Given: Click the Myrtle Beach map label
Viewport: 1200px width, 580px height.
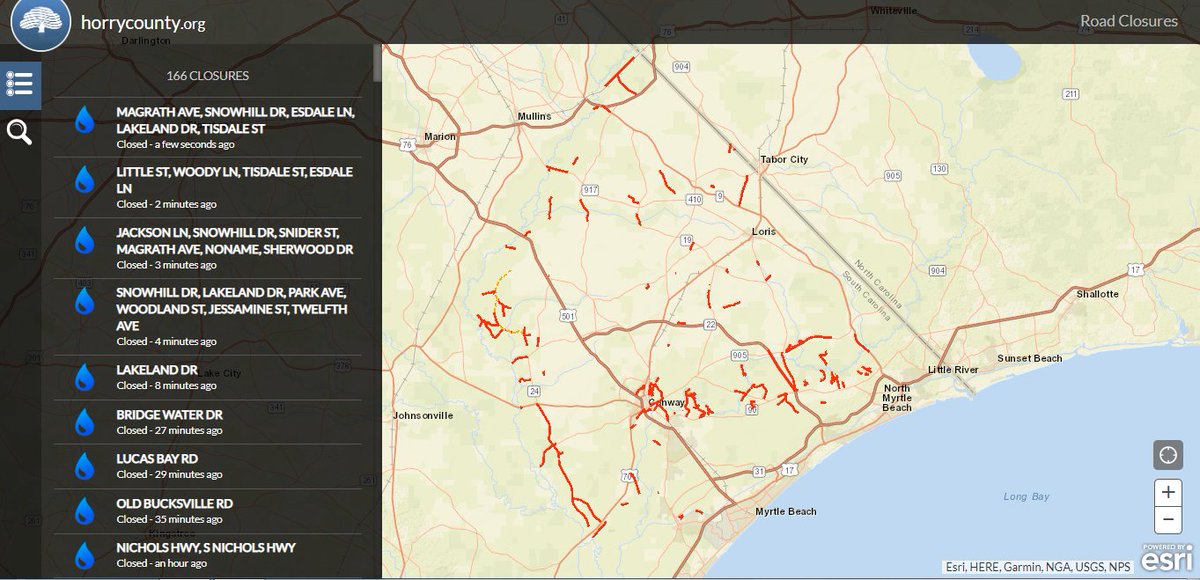Looking at the screenshot, I should [785, 512].
